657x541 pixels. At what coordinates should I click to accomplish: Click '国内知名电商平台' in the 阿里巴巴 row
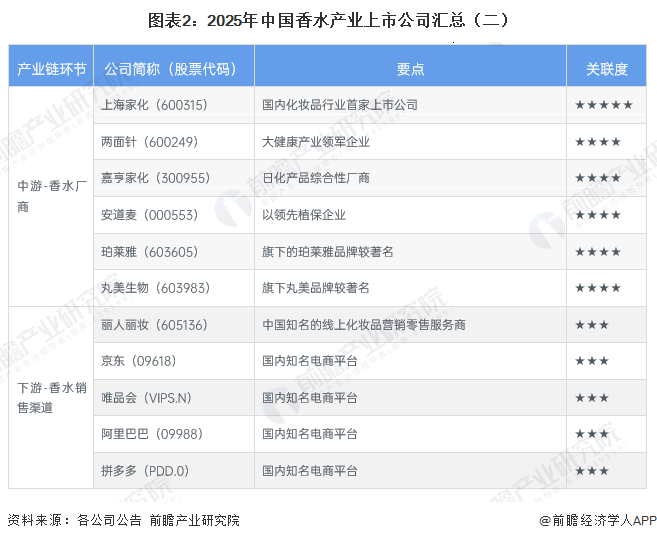pyautogui.click(x=310, y=434)
